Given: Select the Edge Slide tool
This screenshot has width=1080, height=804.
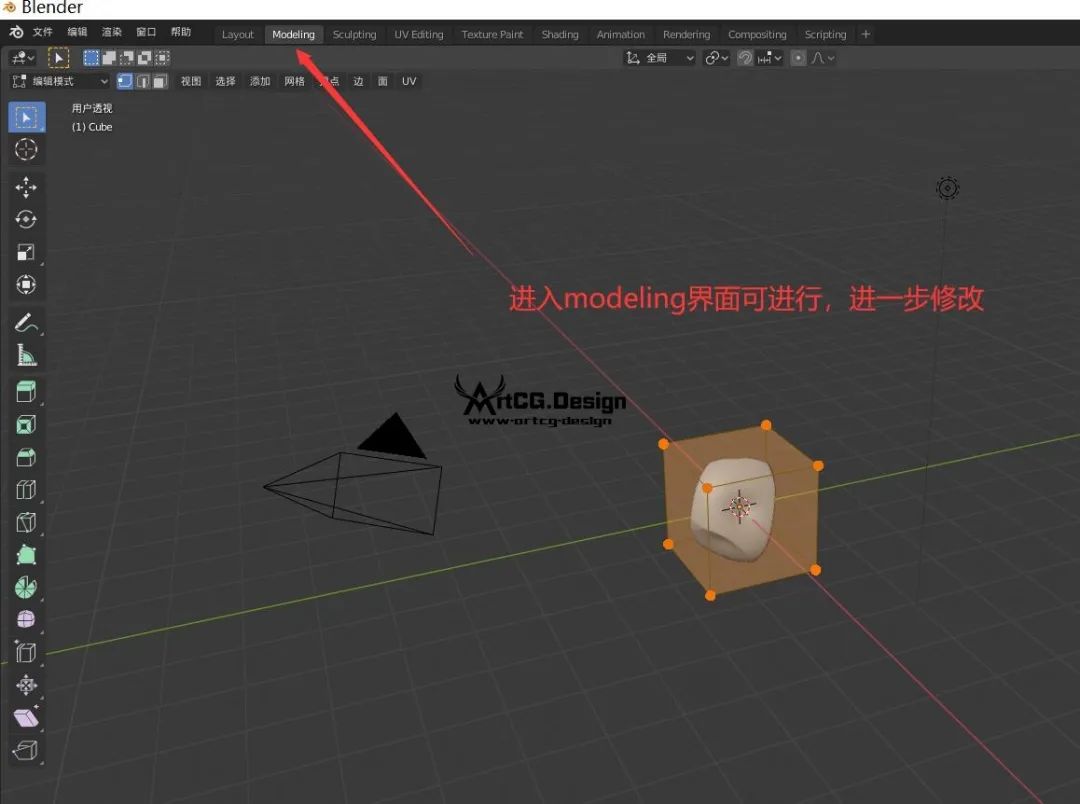Looking at the screenshot, I should pos(26,652).
